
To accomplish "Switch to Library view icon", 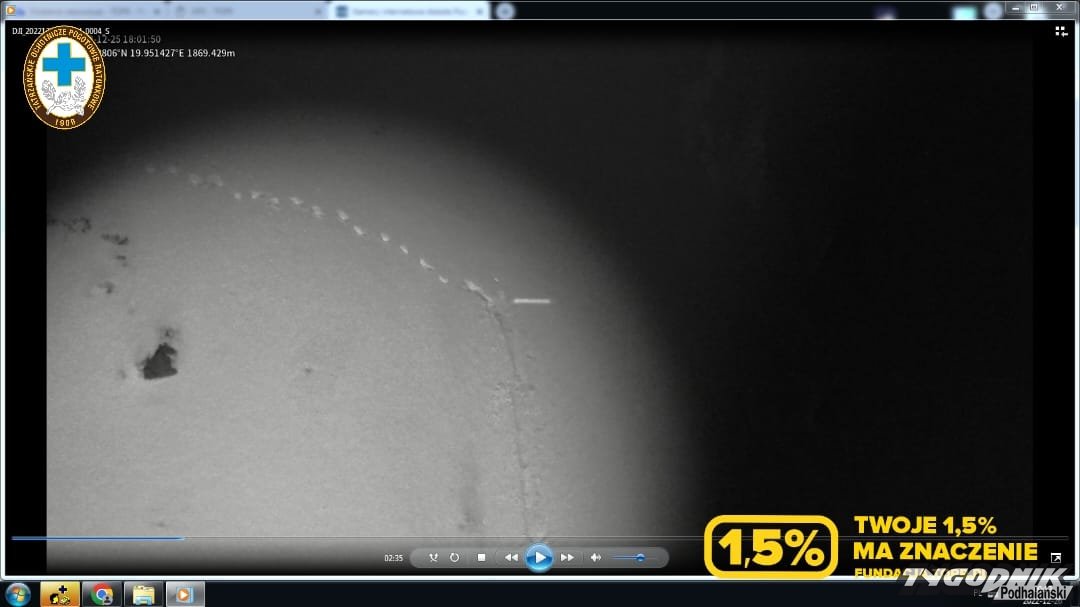I will coord(1061,31).
